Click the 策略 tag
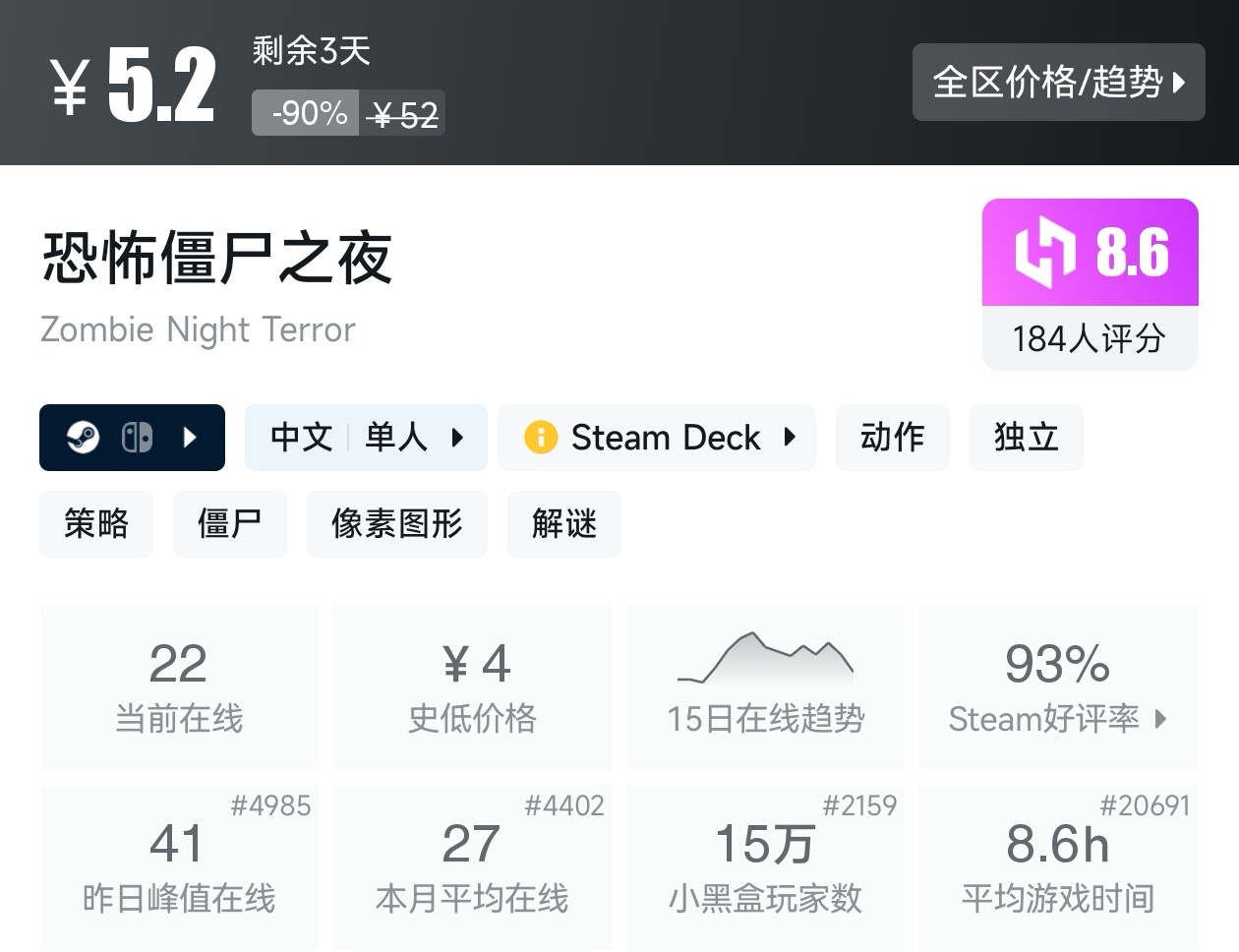Screen dimensions: 1239x952 (96, 523)
